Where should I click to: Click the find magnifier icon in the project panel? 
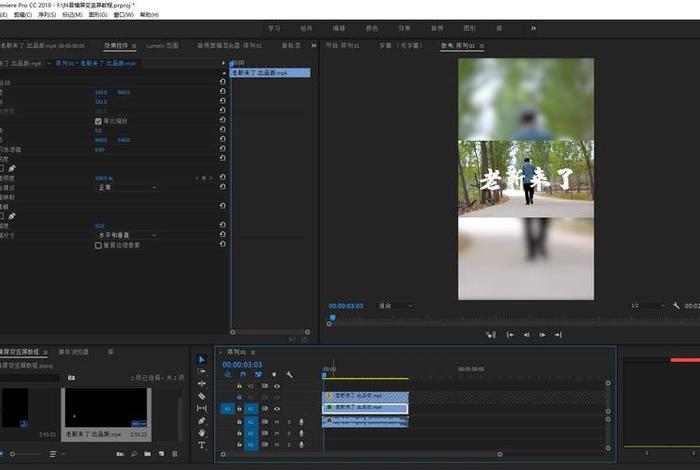133,454
